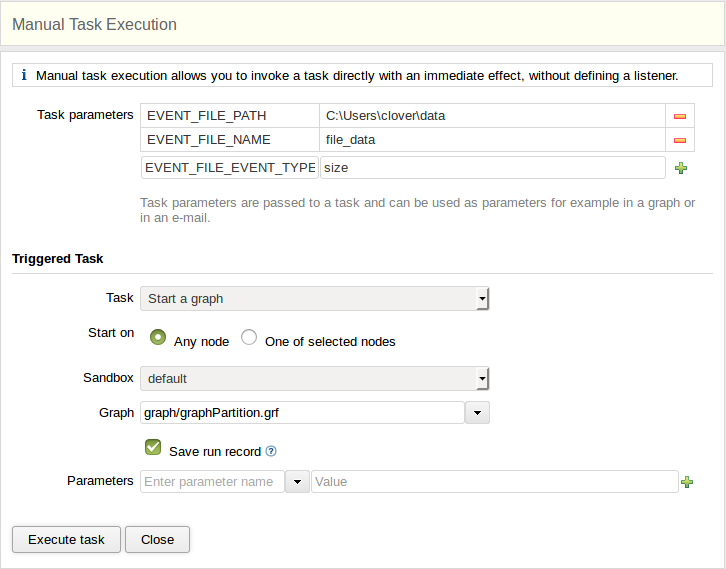Click the EVENT_FILE_EVENT_TYPE name field
The width and height of the screenshot is (726, 569).
[229, 168]
